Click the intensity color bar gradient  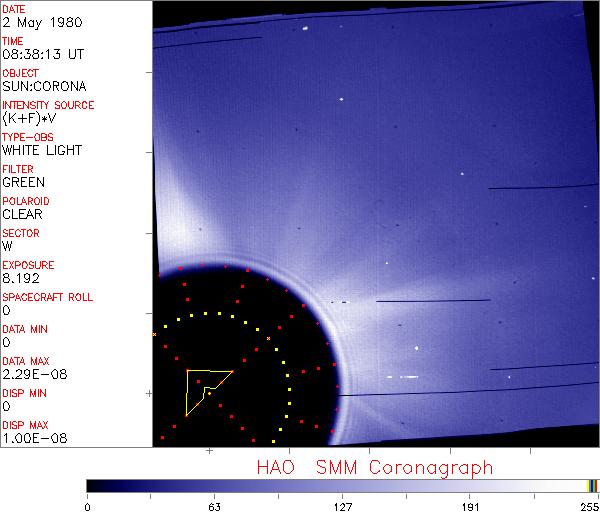(x=337, y=485)
